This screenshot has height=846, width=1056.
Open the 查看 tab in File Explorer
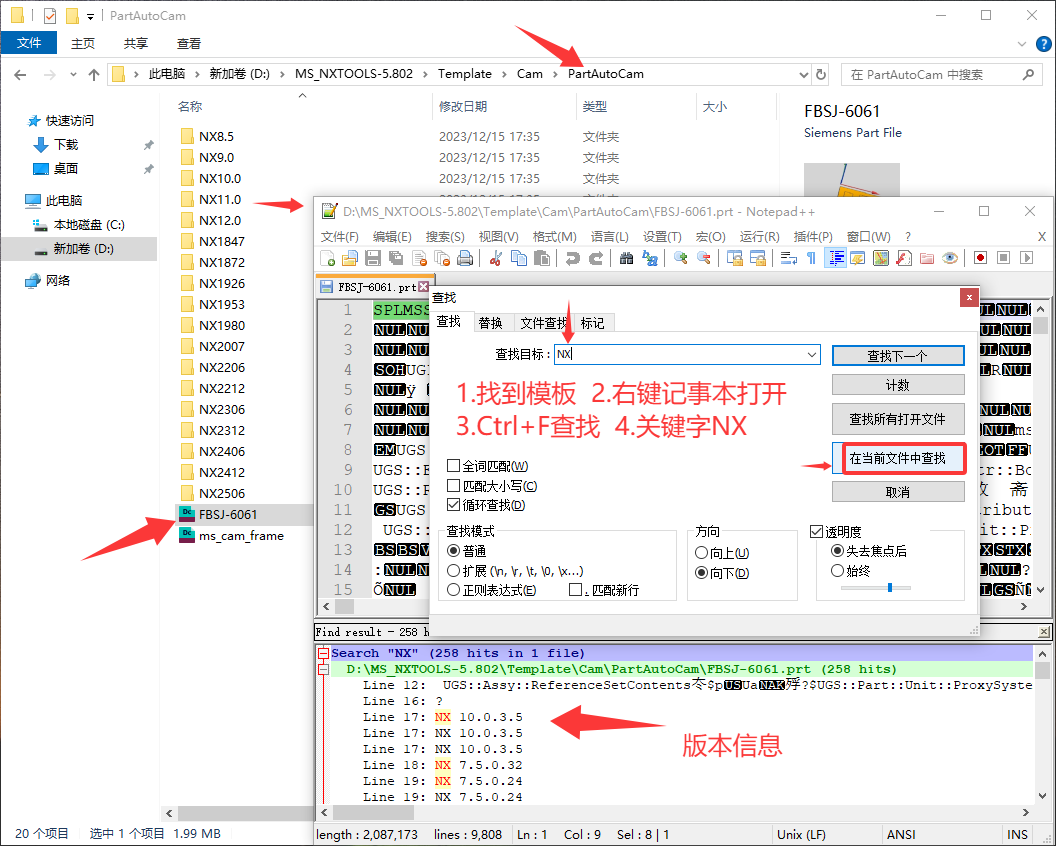click(x=189, y=44)
